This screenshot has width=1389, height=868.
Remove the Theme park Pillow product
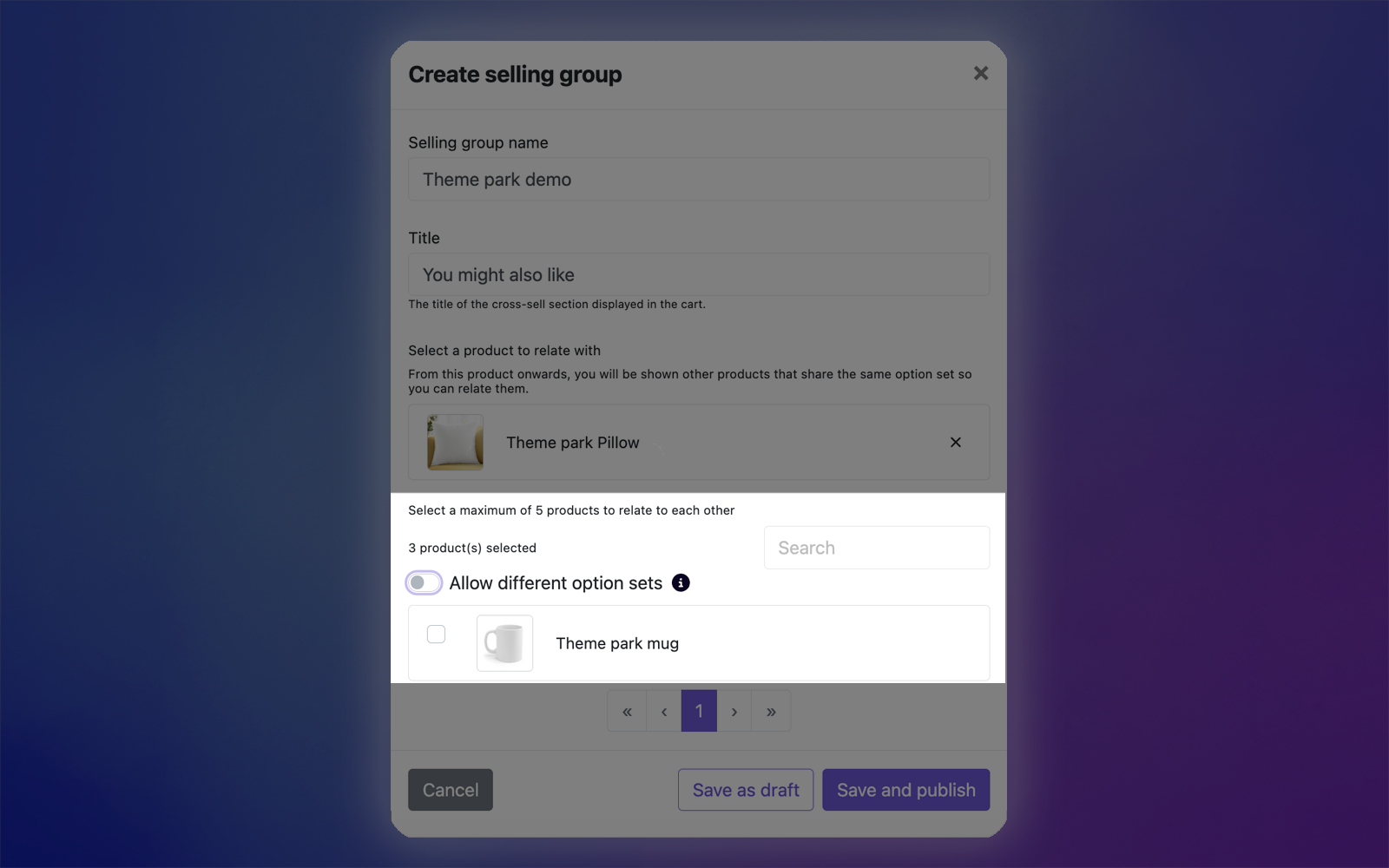955,442
